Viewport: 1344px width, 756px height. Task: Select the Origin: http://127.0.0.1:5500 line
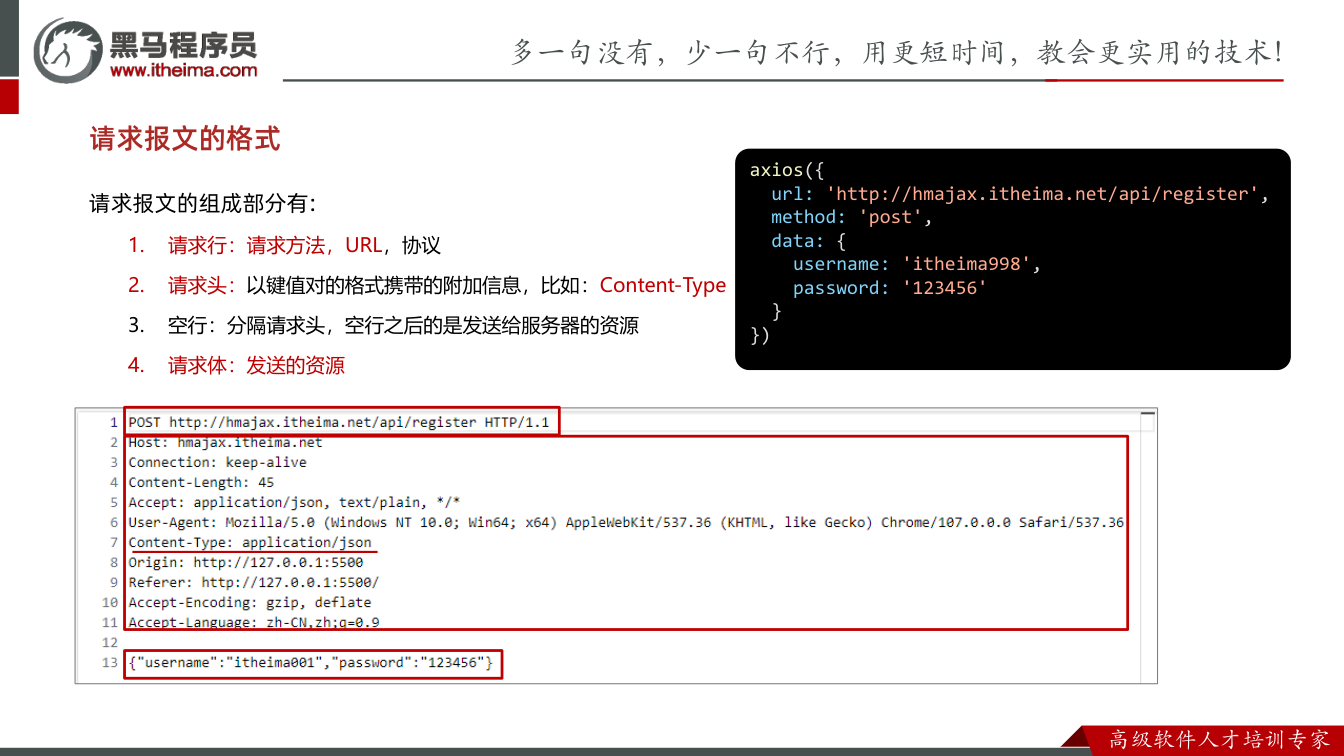246,562
